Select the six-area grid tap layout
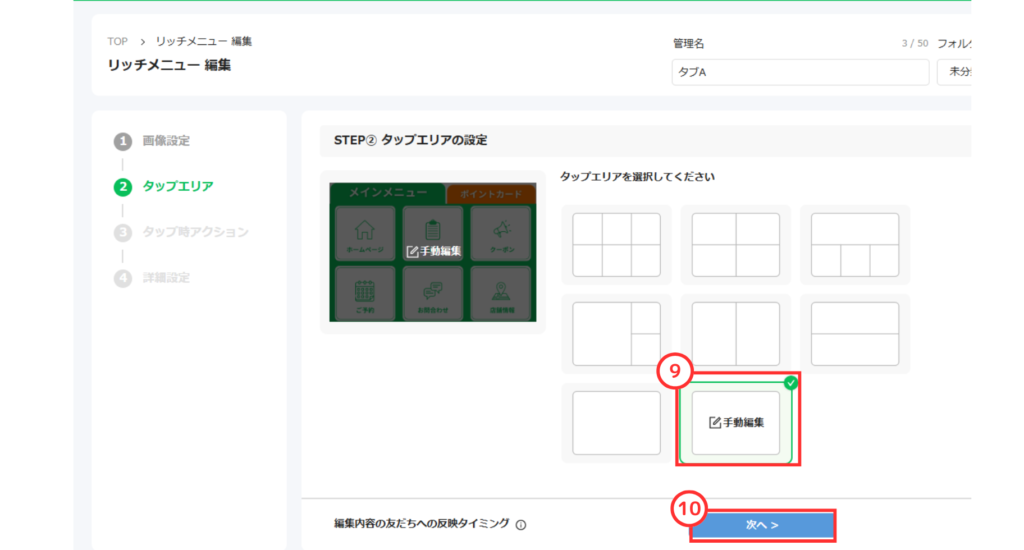 (x=616, y=244)
